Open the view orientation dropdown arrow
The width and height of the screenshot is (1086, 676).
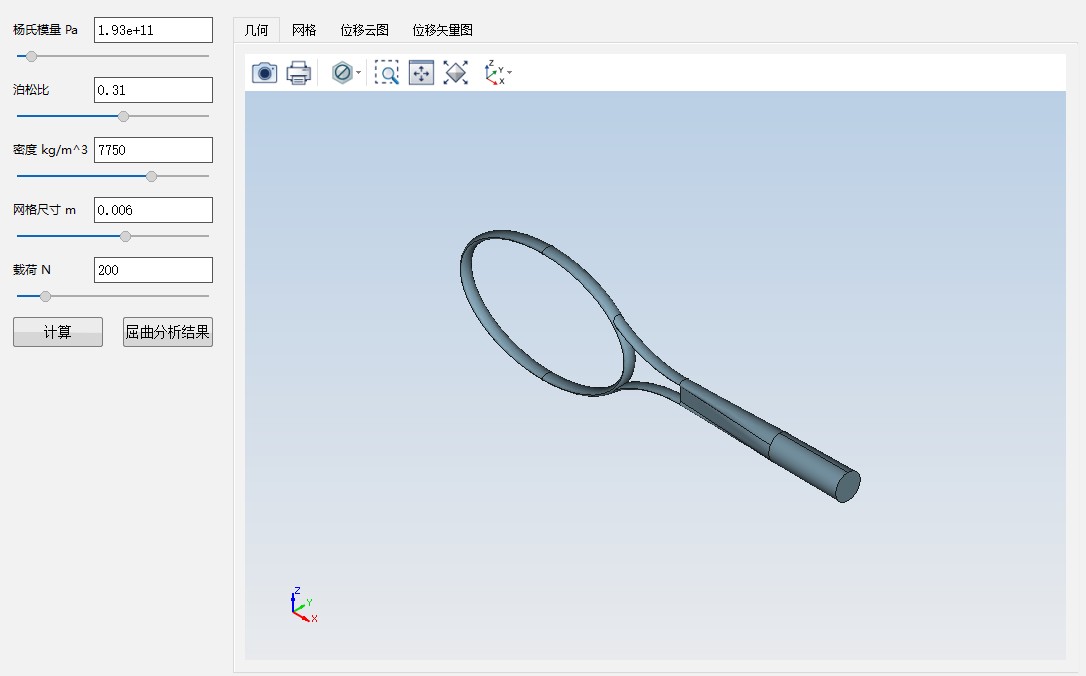pos(510,72)
